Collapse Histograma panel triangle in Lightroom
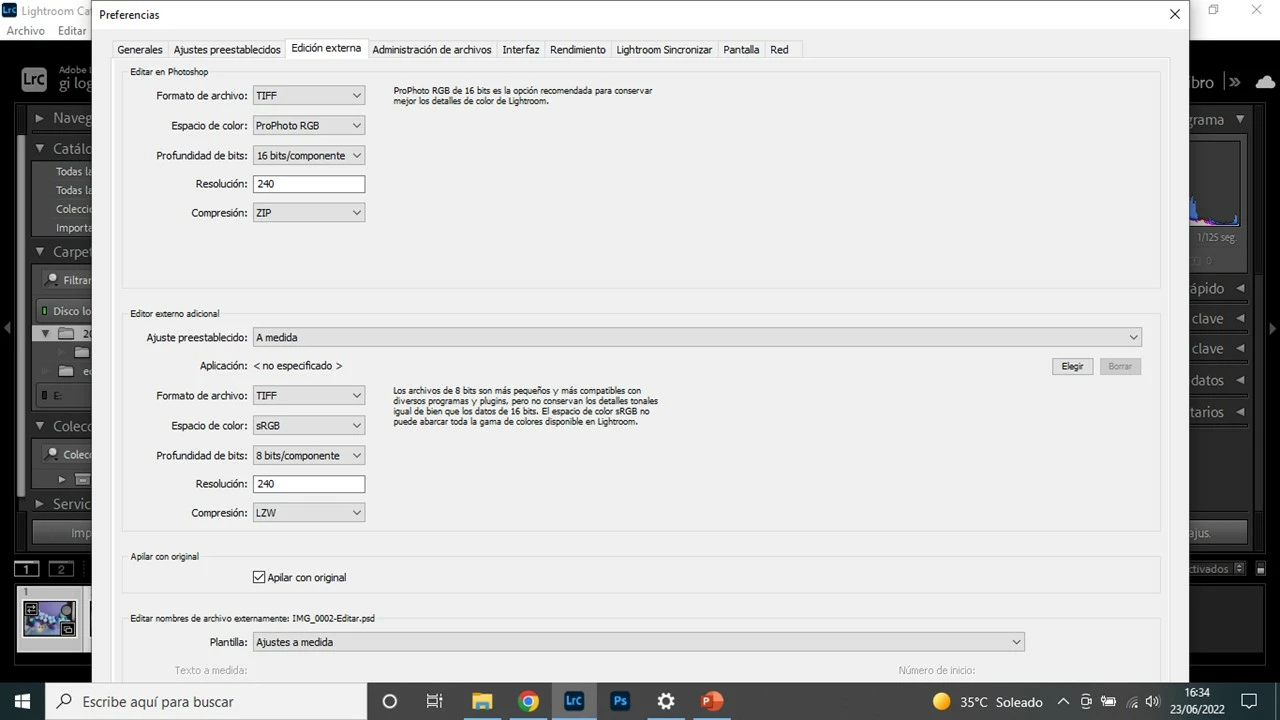 pyautogui.click(x=1240, y=119)
